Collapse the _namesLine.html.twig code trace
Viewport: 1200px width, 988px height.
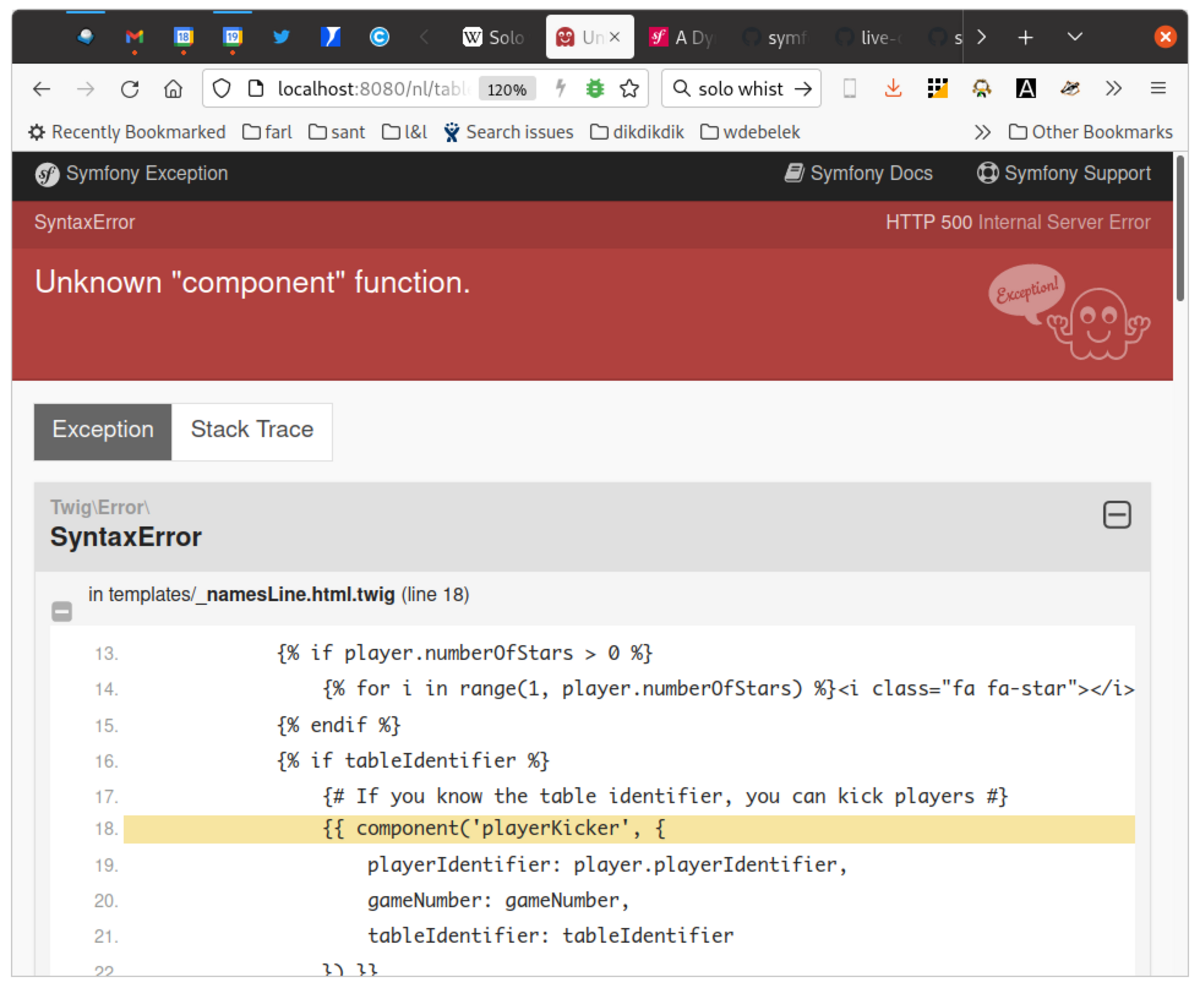62,611
